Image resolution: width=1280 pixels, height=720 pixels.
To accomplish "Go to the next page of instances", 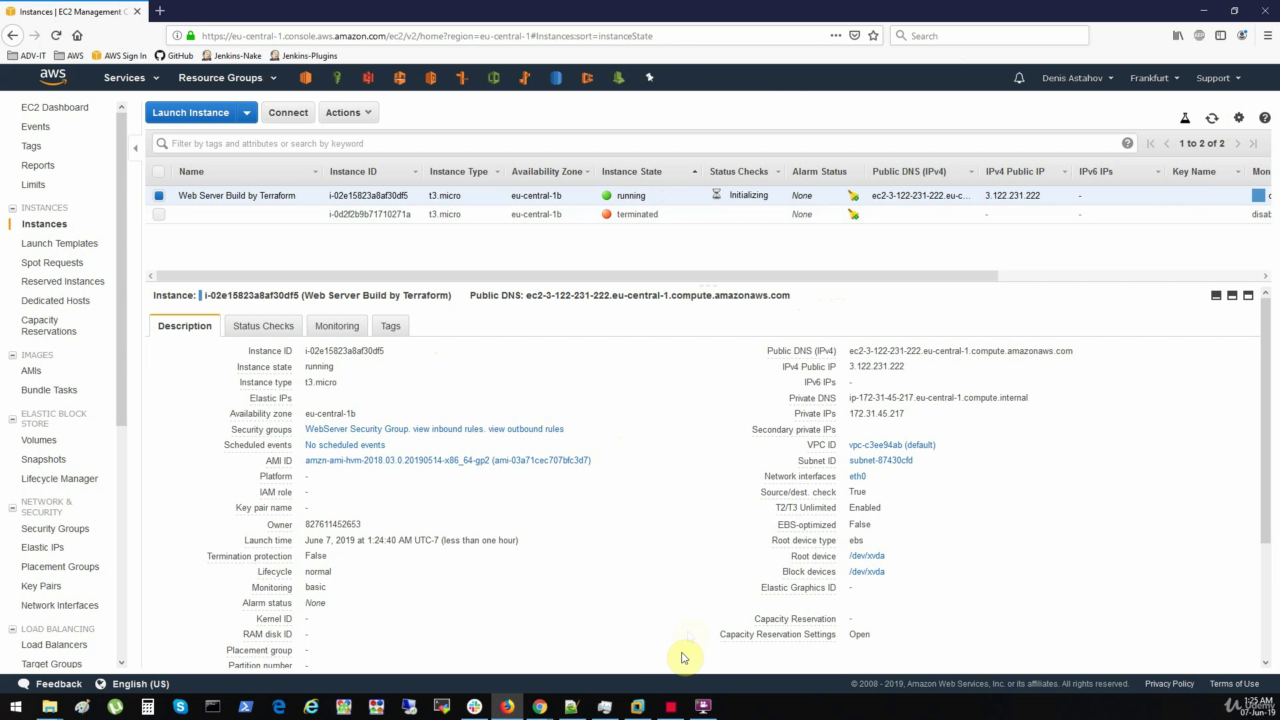I will pyautogui.click(x=1237, y=144).
